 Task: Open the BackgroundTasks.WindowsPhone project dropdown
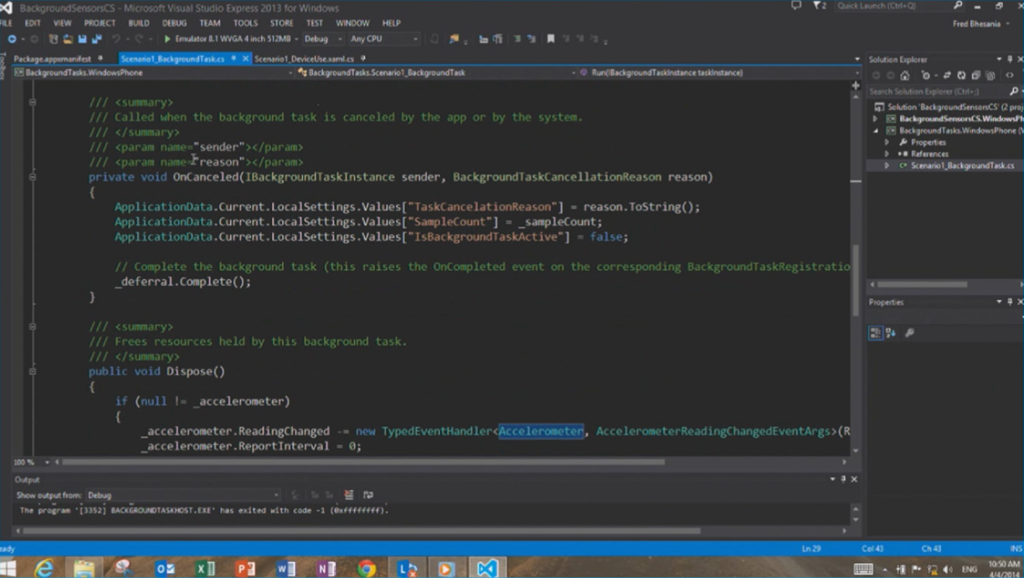click(x=153, y=72)
